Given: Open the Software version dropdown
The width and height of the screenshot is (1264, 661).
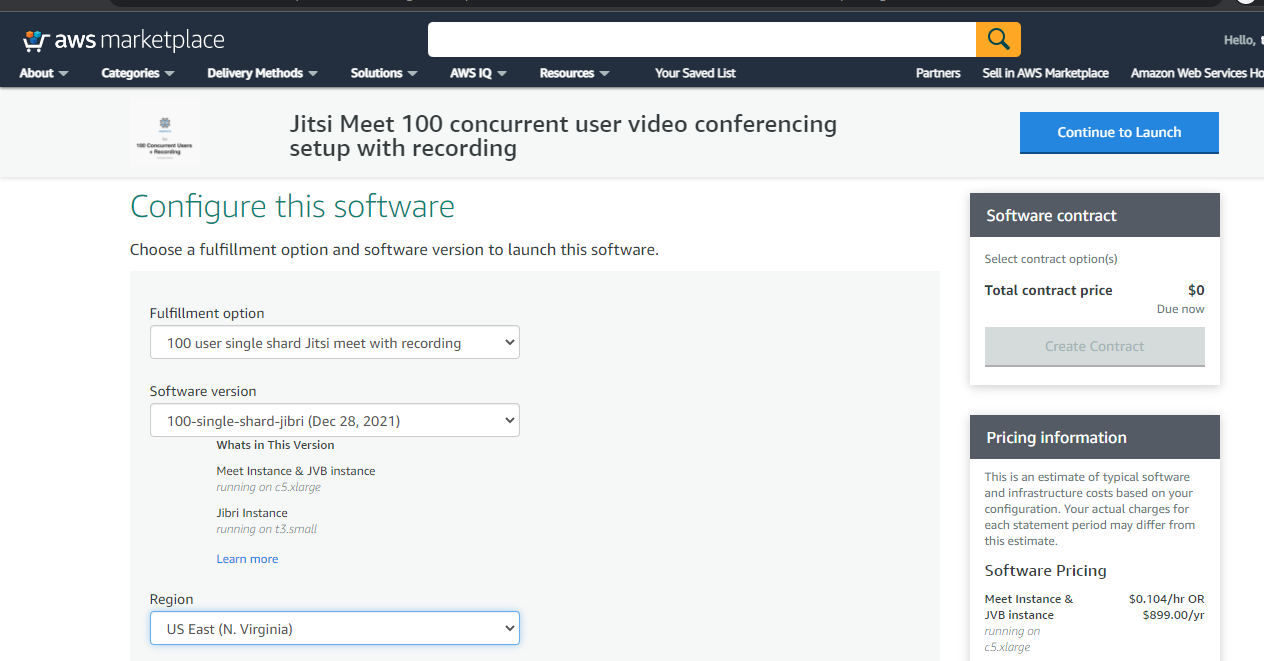Looking at the screenshot, I should (335, 421).
